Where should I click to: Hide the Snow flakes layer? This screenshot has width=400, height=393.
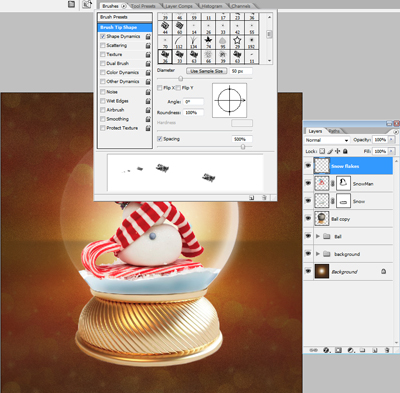[308, 166]
